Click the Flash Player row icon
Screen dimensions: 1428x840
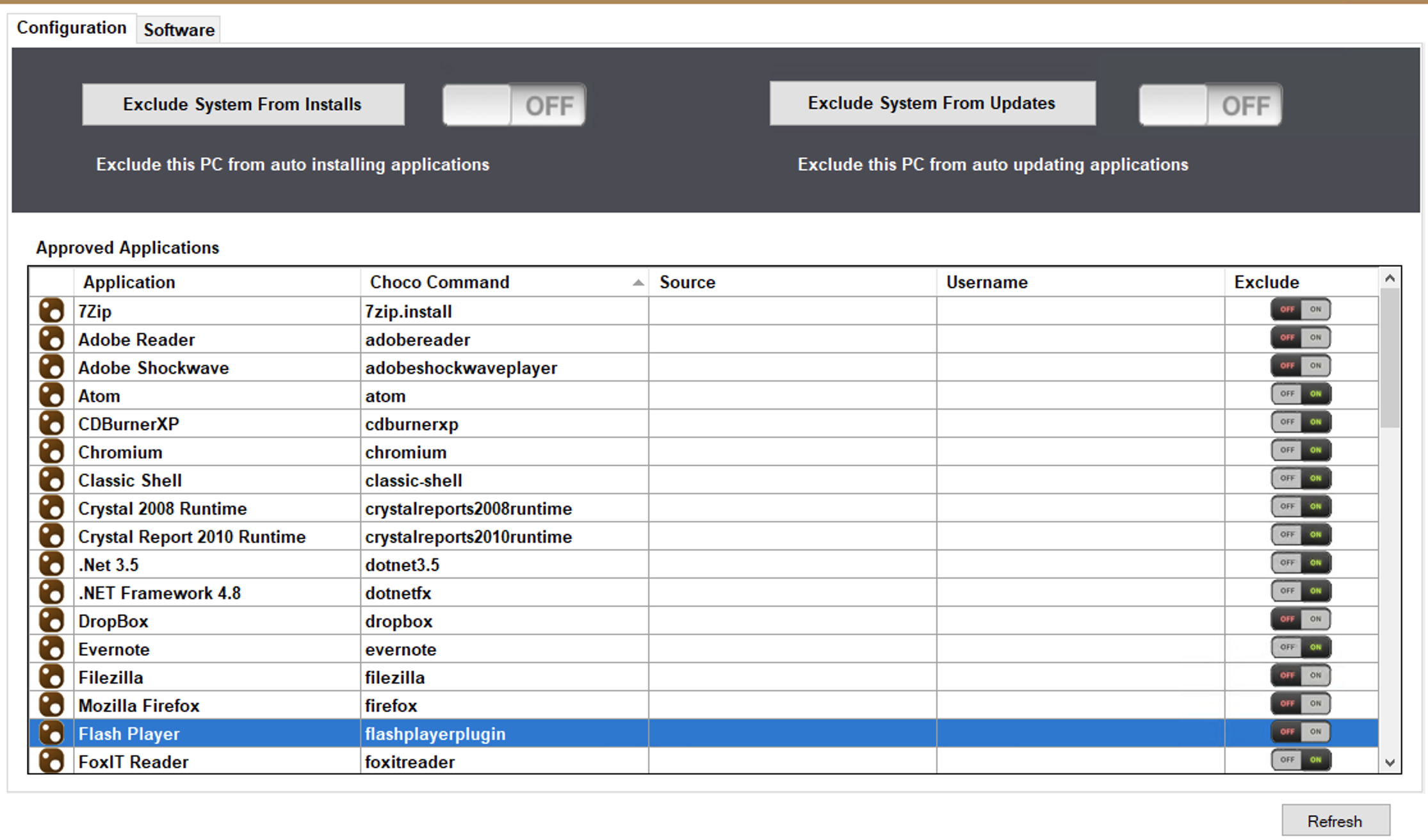click(x=51, y=733)
